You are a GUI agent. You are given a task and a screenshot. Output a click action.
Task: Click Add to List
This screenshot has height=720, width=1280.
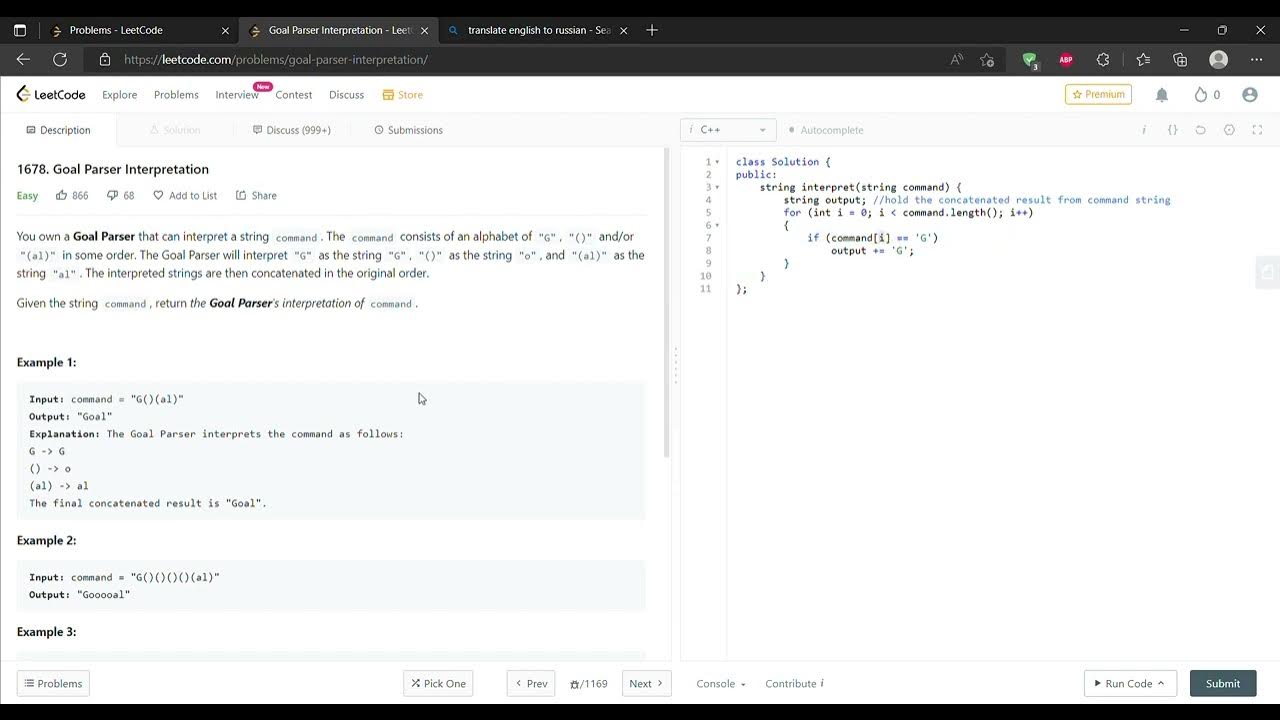coord(185,195)
